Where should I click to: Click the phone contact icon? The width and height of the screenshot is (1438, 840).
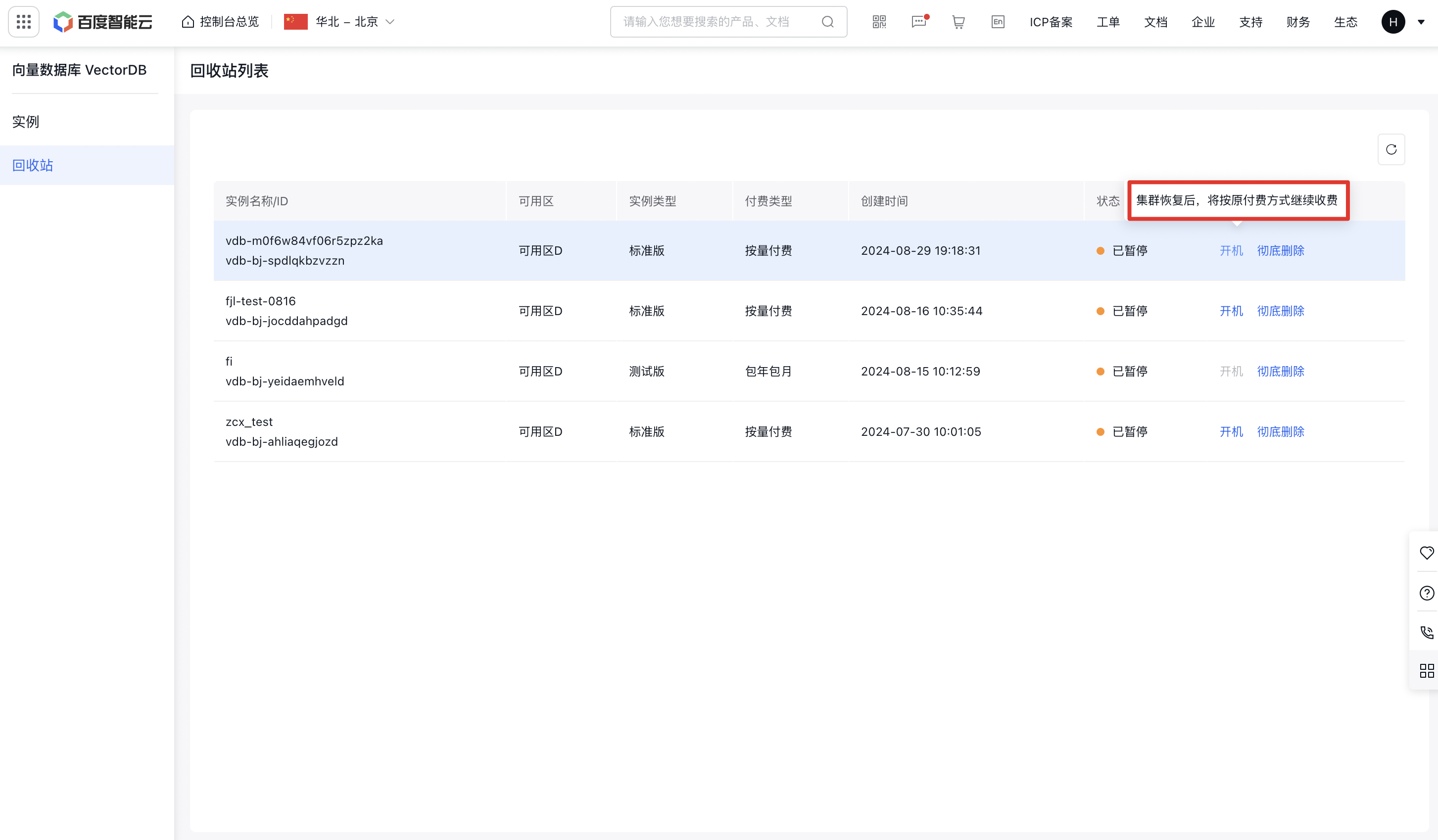coord(1427,632)
